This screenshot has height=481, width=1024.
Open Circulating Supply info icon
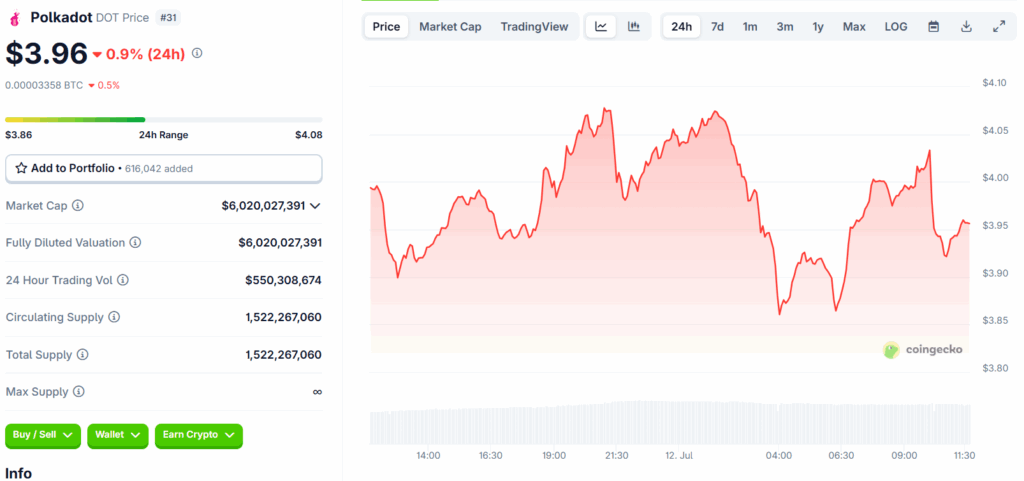pos(114,317)
